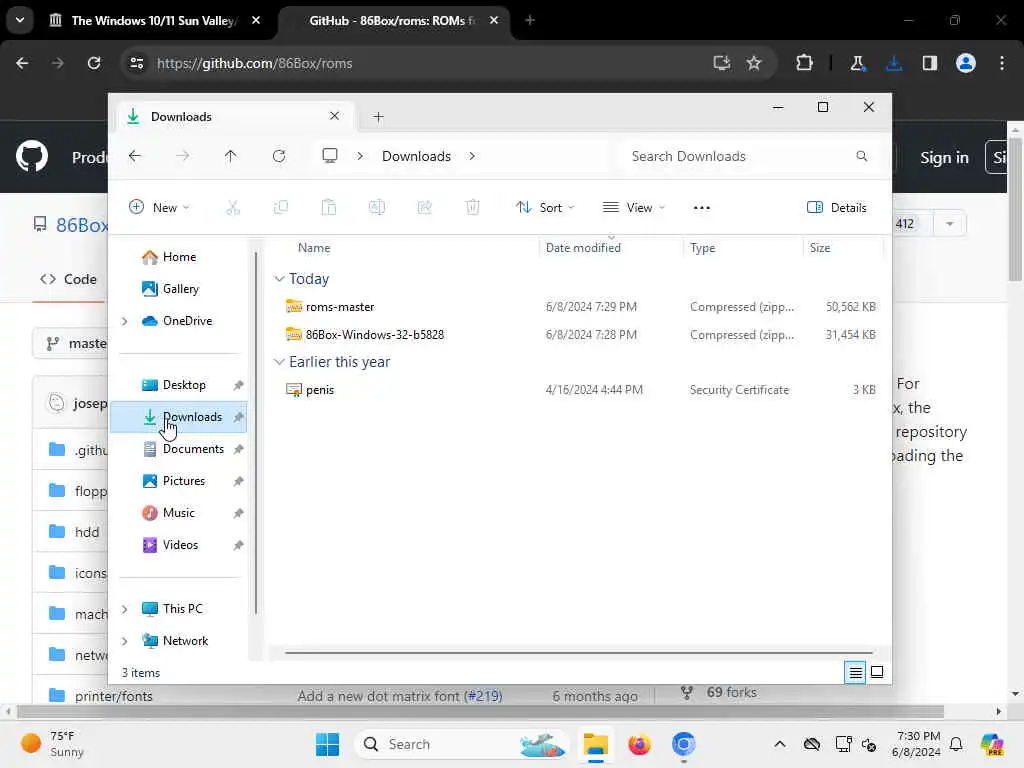Toggle the Details pane

coord(837,208)
